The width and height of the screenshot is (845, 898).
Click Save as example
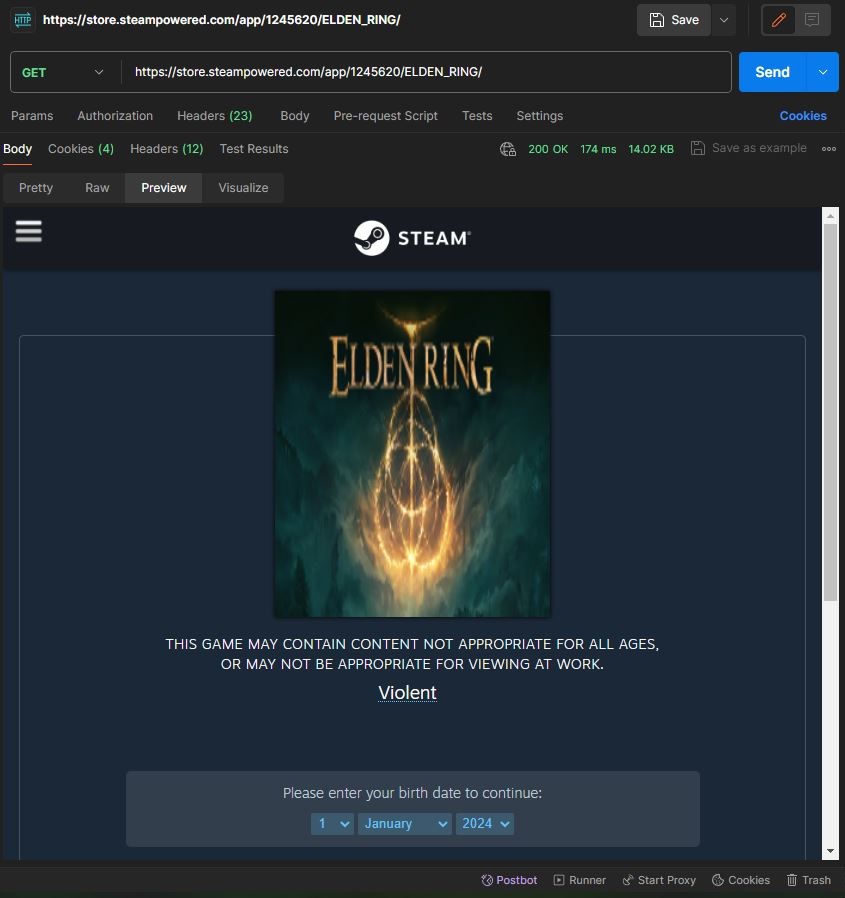[x=748, y=148]
